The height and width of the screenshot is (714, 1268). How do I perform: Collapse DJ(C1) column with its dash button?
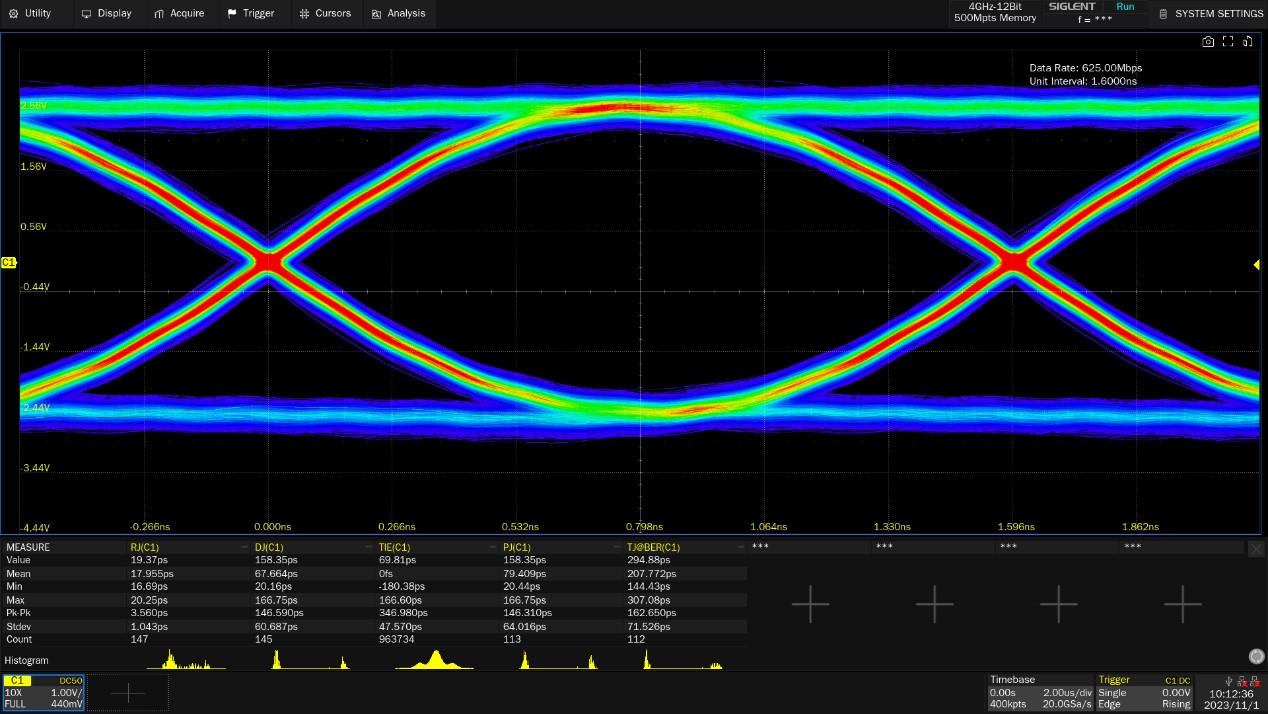[x=369, y=548]
